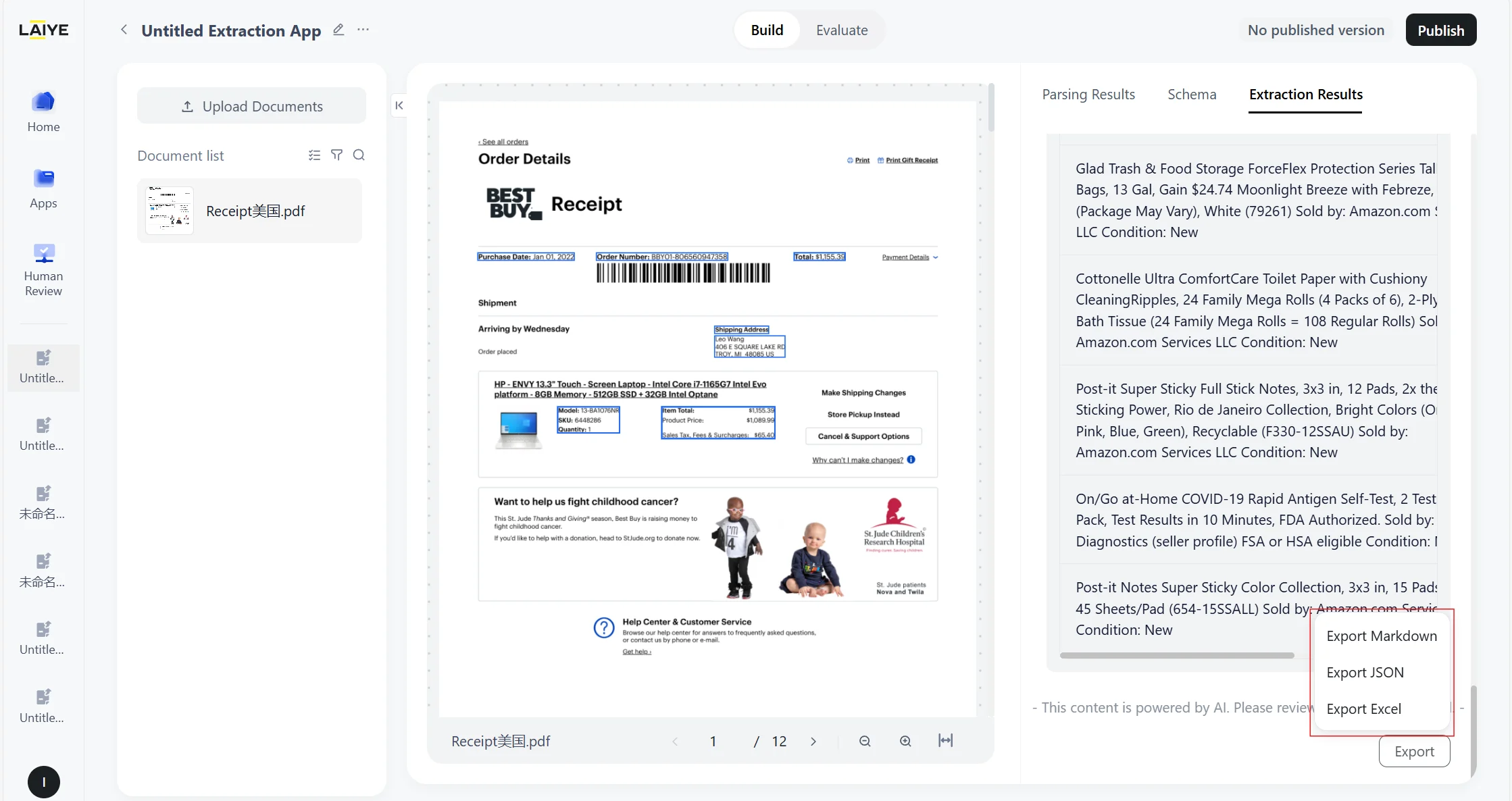1512x801 pixels.
Task: Open the Schema tab
Action: point(1192,95)
